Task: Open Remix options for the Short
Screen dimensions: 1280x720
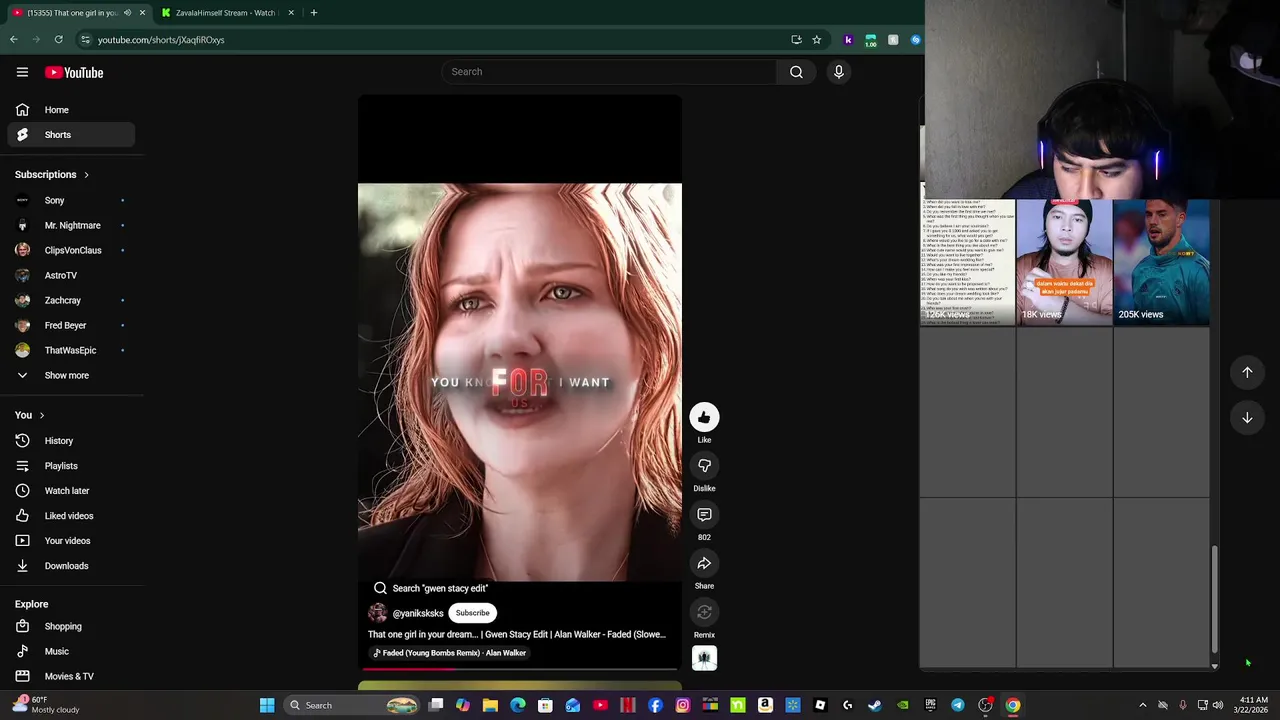Action: (704, 612)
